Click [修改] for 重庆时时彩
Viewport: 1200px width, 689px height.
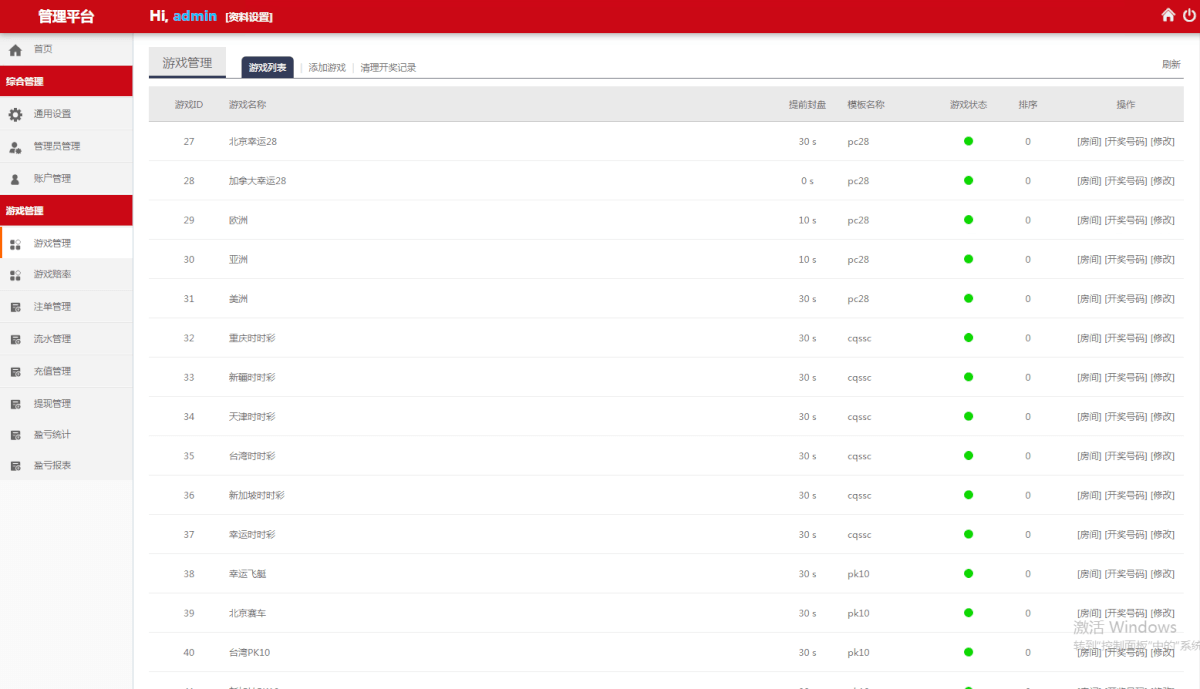[1162, 338]
